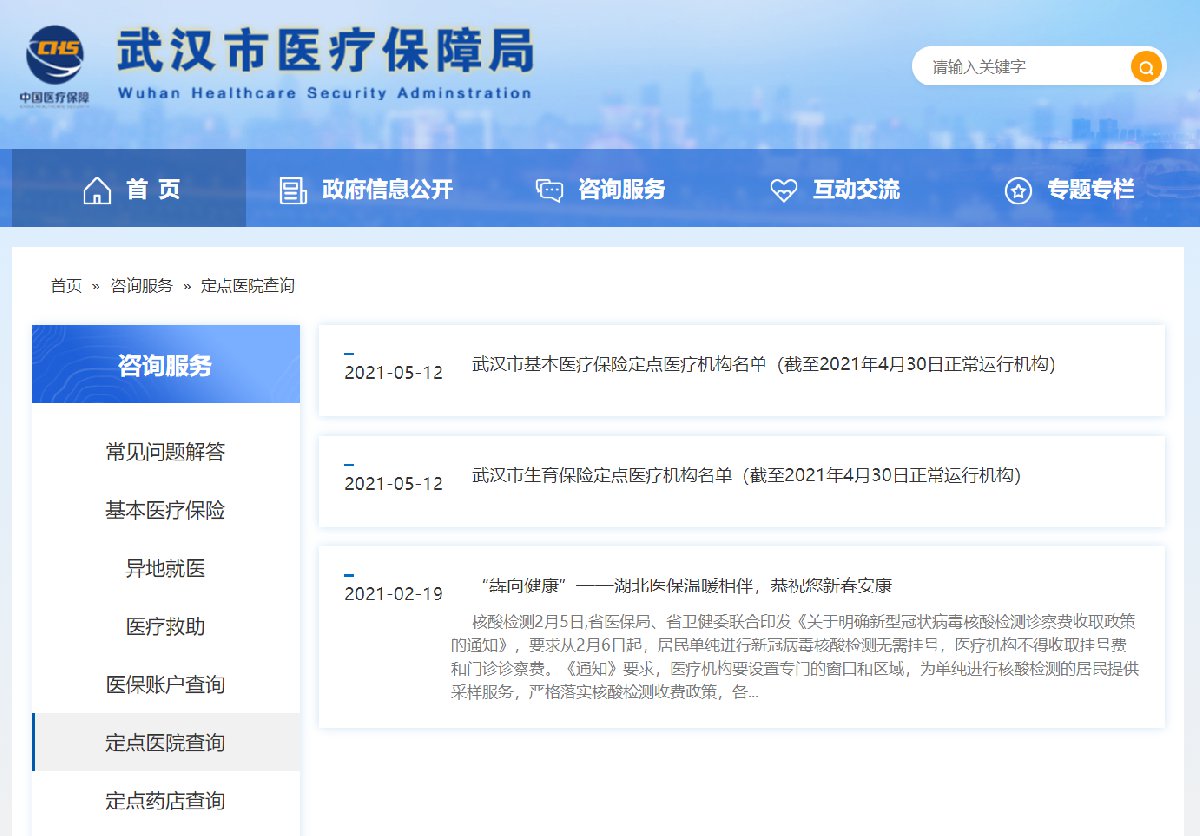Screen dimensions: 1200x836
Task: Select 常见问题解答 in the sidebar
Action: 165,452
